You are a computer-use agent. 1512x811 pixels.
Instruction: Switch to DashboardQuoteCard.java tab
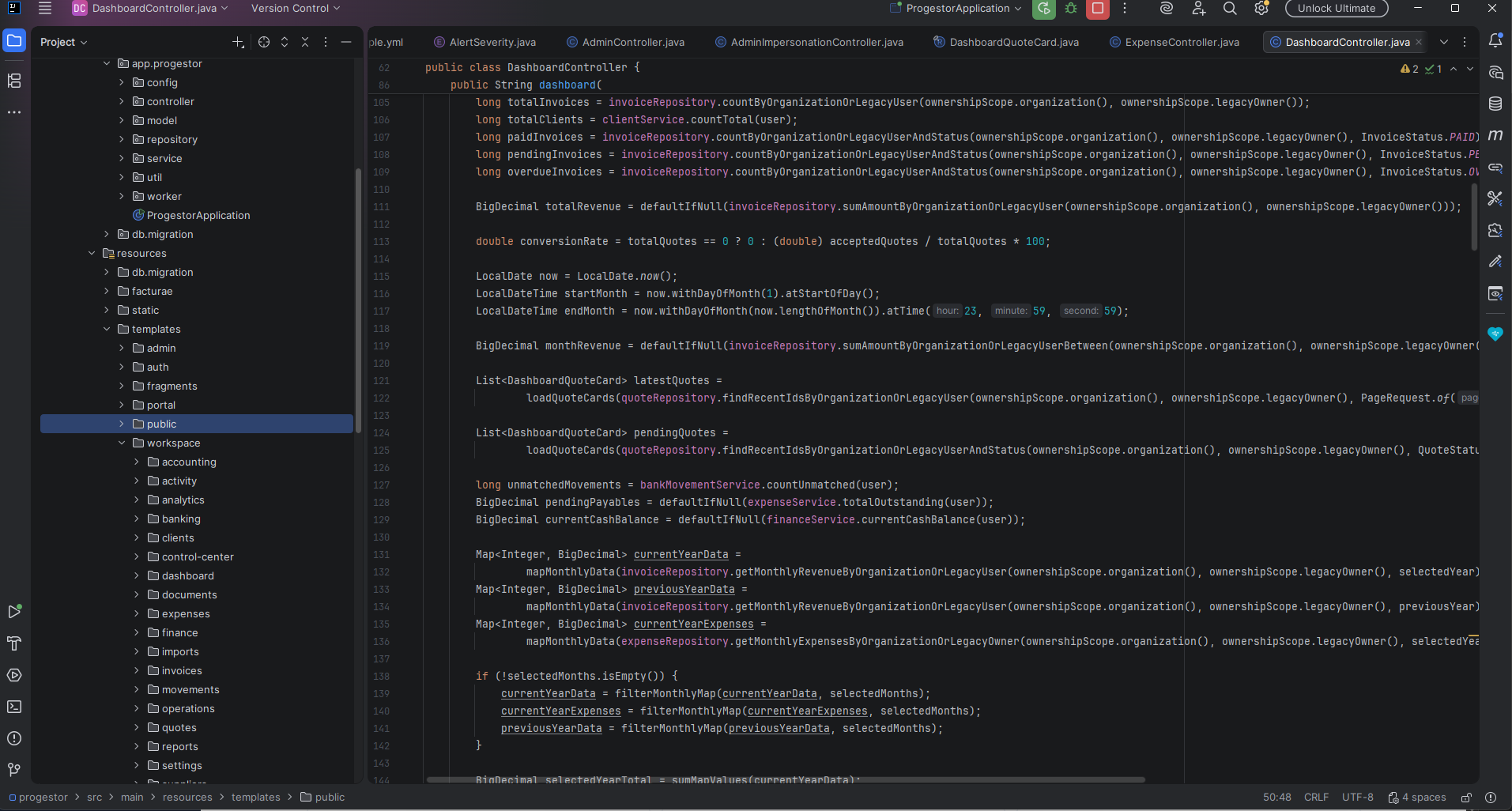click(1006, 42)
